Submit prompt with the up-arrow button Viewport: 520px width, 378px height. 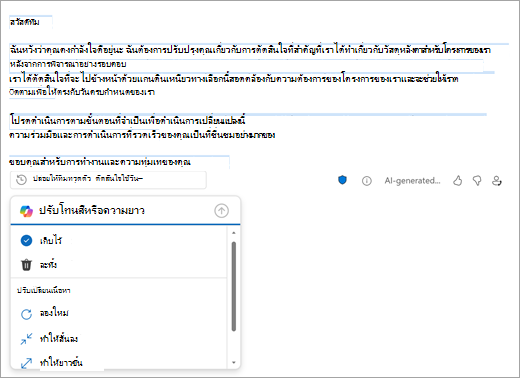(x=221, y=211)
